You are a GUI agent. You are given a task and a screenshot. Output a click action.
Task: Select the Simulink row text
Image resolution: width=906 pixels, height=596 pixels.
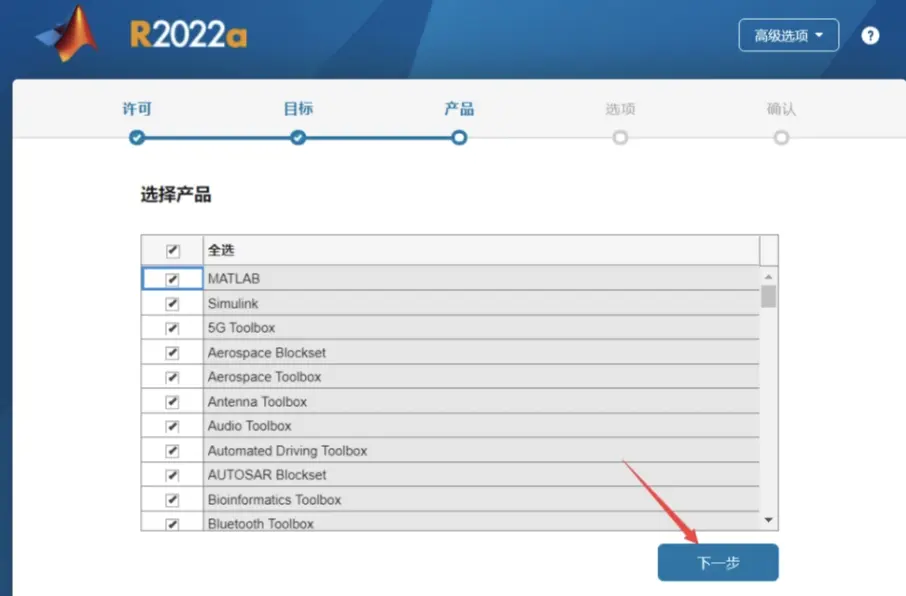tap(233, 303)
